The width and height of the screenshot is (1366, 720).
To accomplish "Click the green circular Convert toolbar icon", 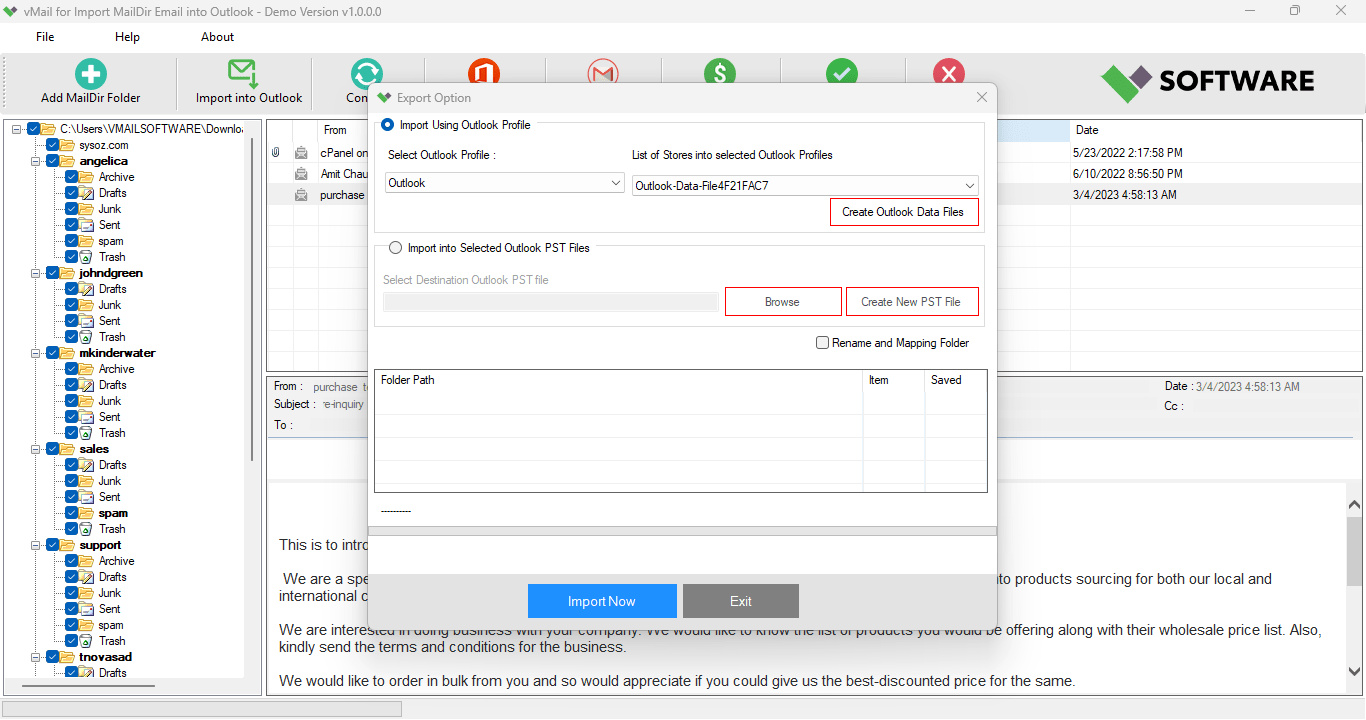I will click(367, 72).
